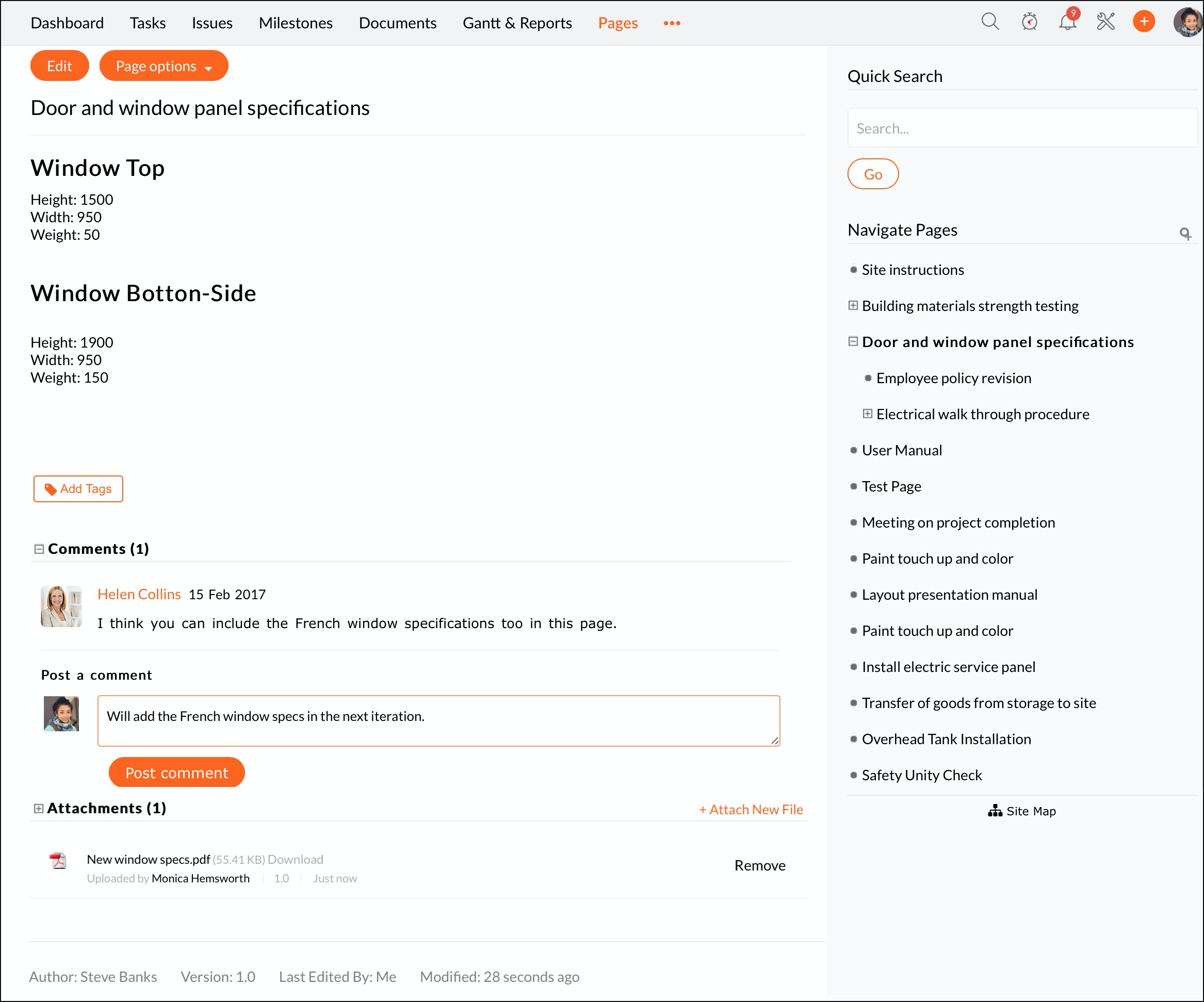
Task: Open the search magnifier icon in top bar
Action: pos(989,22)
